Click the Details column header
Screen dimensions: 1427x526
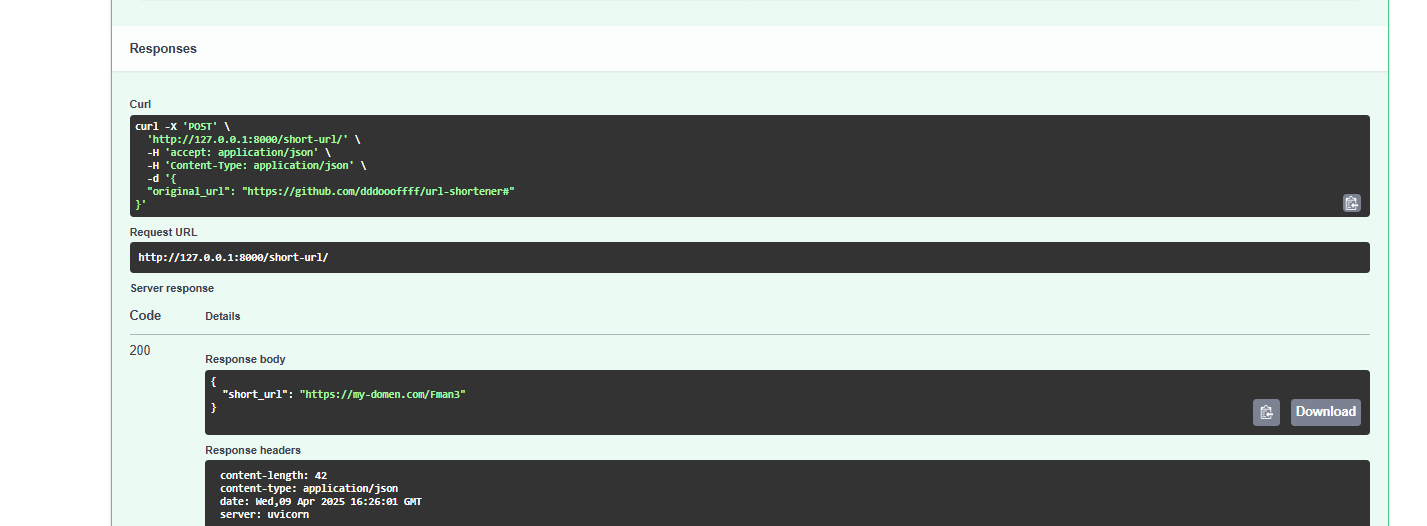pos(223,316)
